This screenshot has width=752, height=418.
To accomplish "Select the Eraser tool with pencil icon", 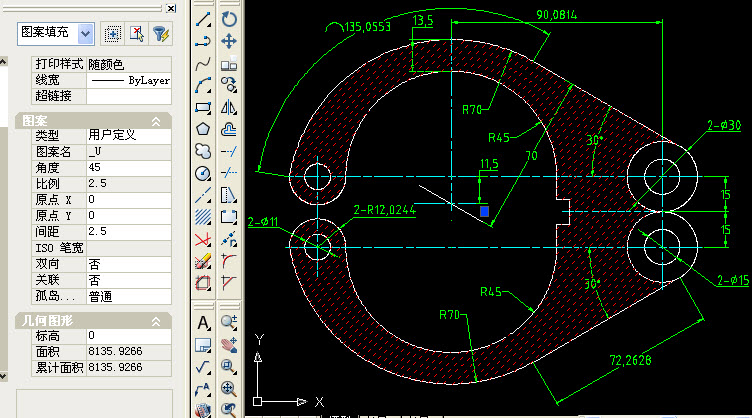I will coord(203,261).
